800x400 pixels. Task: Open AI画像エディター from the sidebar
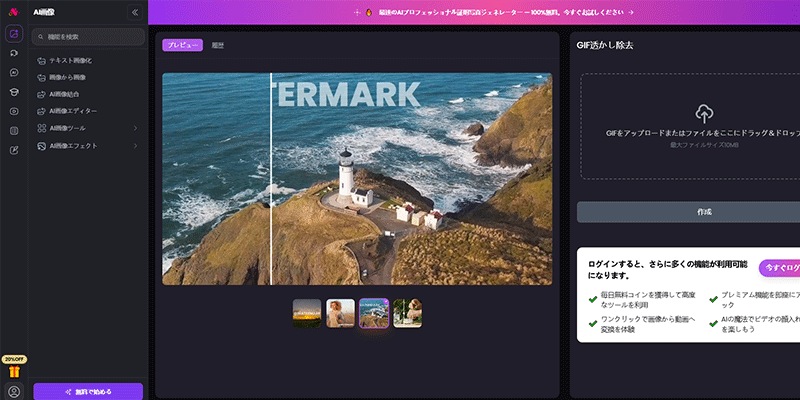74,110
